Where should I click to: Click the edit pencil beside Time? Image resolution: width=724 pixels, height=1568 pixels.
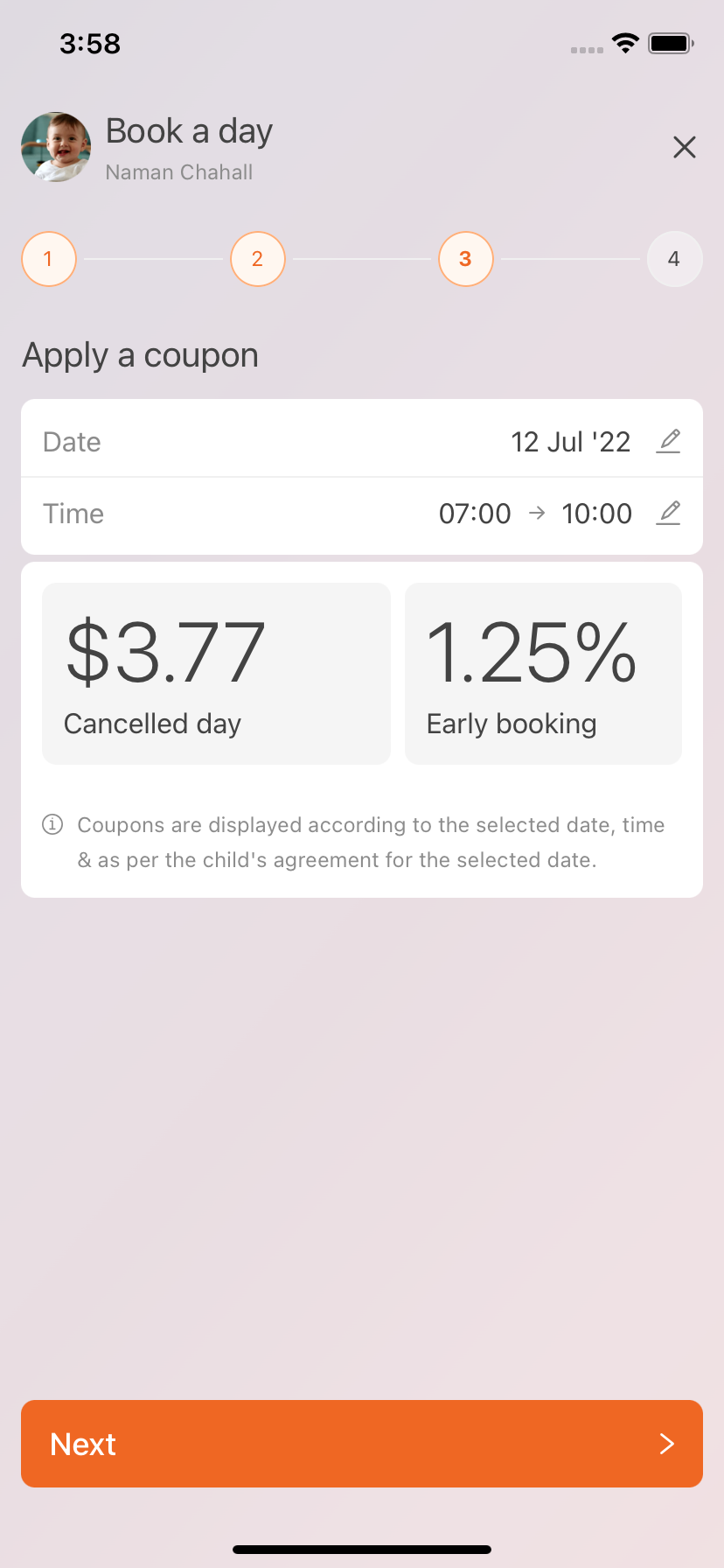click(668, 513)
